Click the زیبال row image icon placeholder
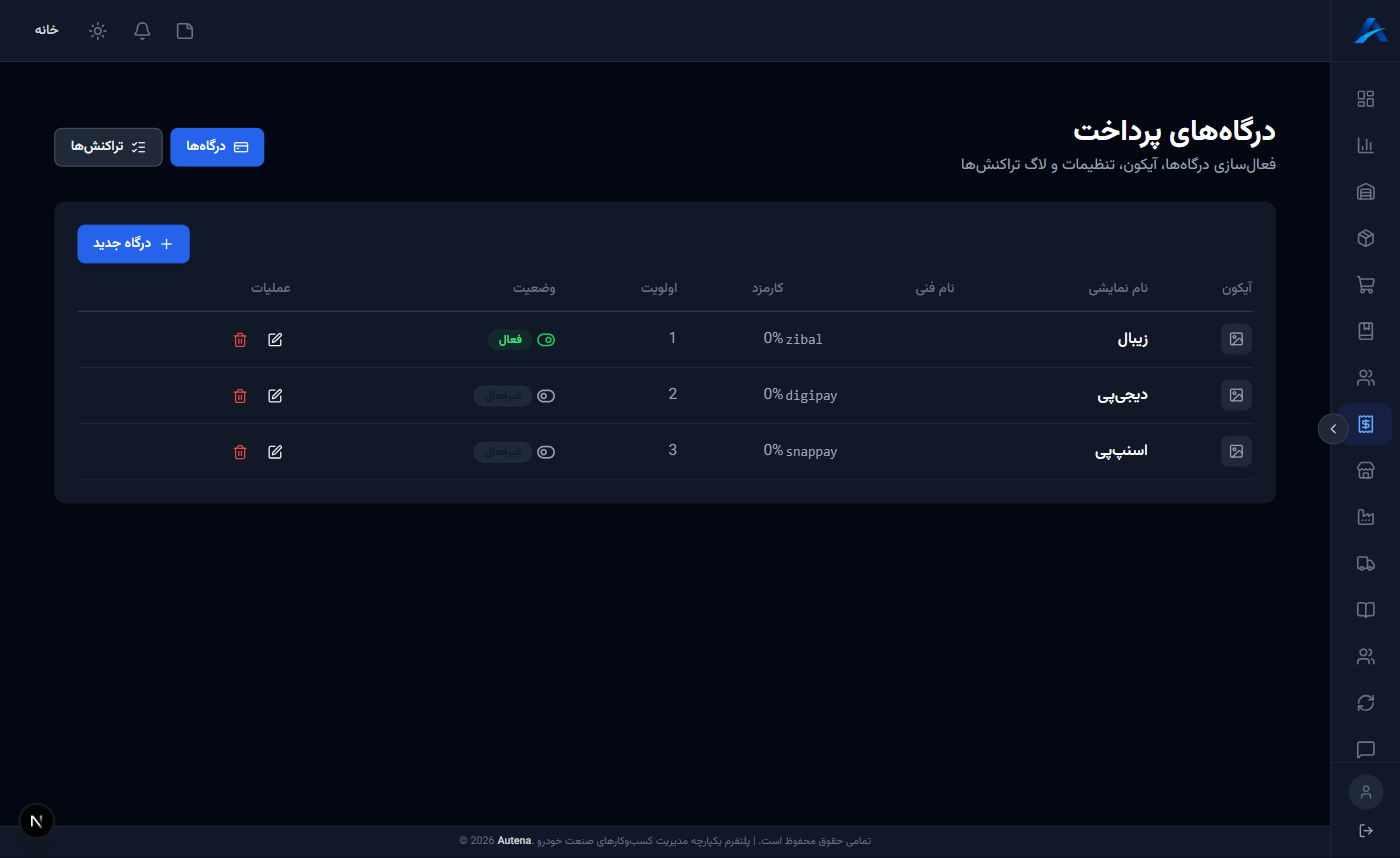The image size is (1400, 858). point(1236,339)
